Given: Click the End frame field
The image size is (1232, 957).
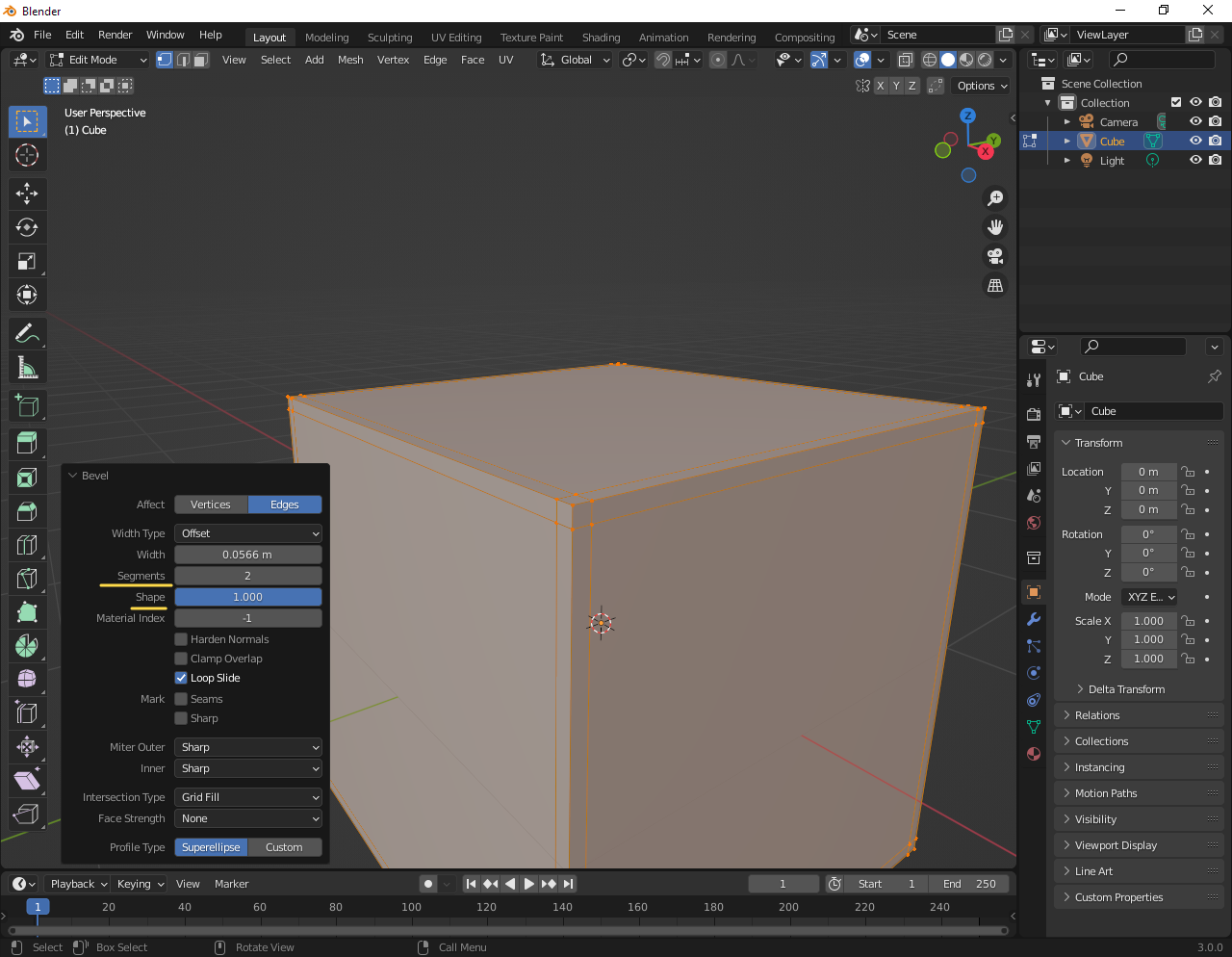Looking at the screenshot, I should [969, 884].
